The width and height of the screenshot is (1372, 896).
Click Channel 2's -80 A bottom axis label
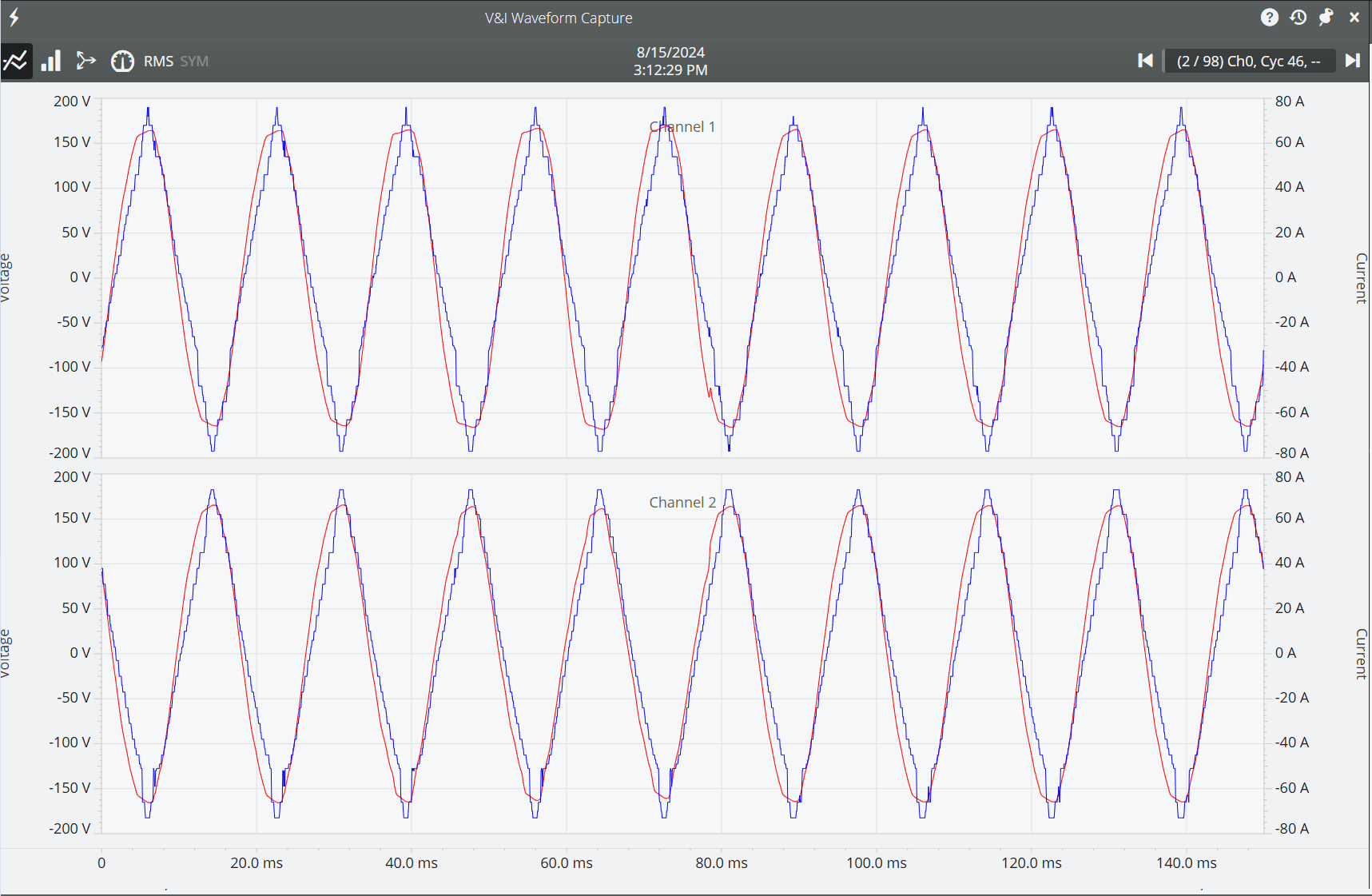tap(1291, 829)
